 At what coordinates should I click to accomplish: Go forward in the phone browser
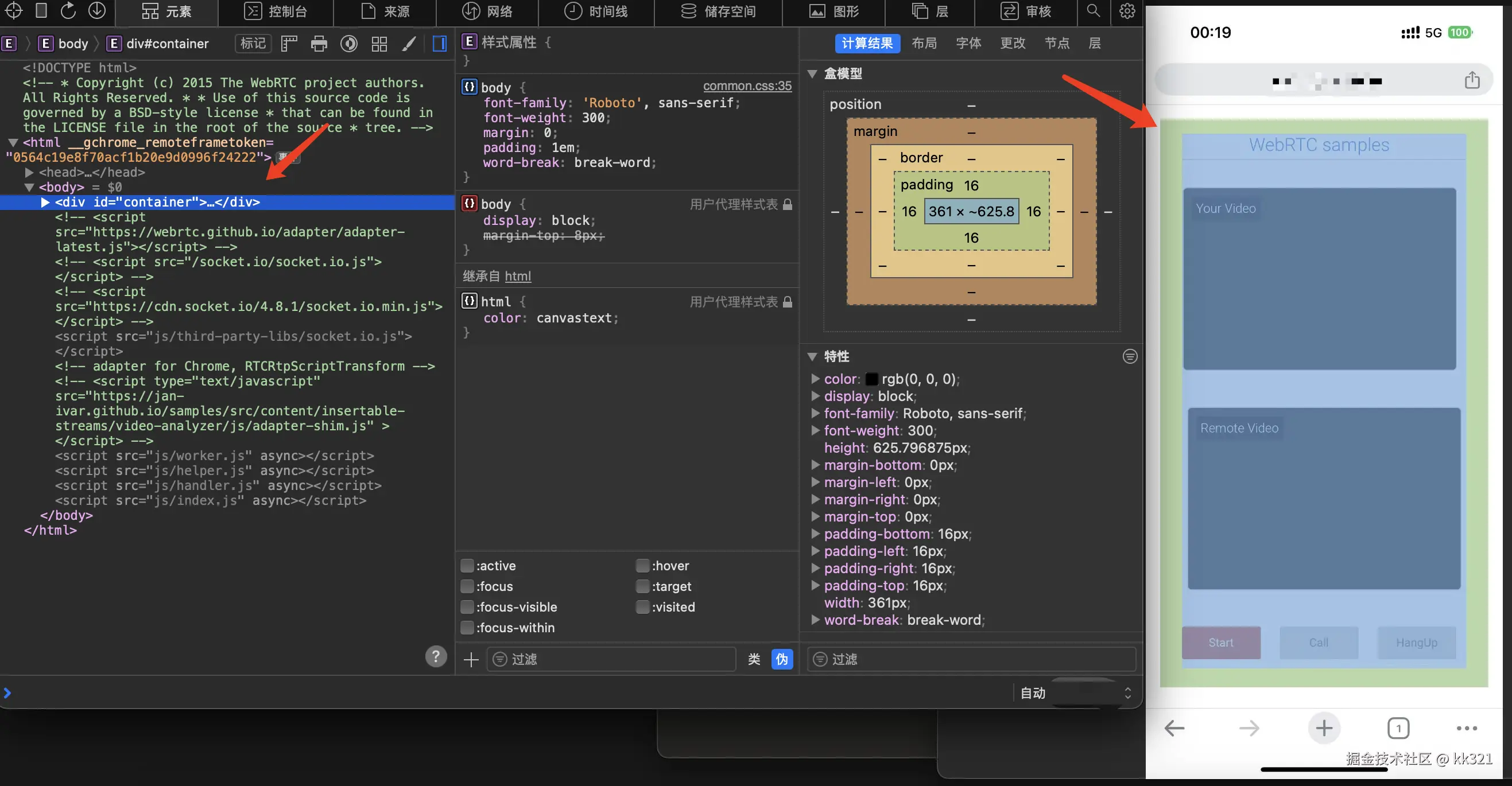1249,728
